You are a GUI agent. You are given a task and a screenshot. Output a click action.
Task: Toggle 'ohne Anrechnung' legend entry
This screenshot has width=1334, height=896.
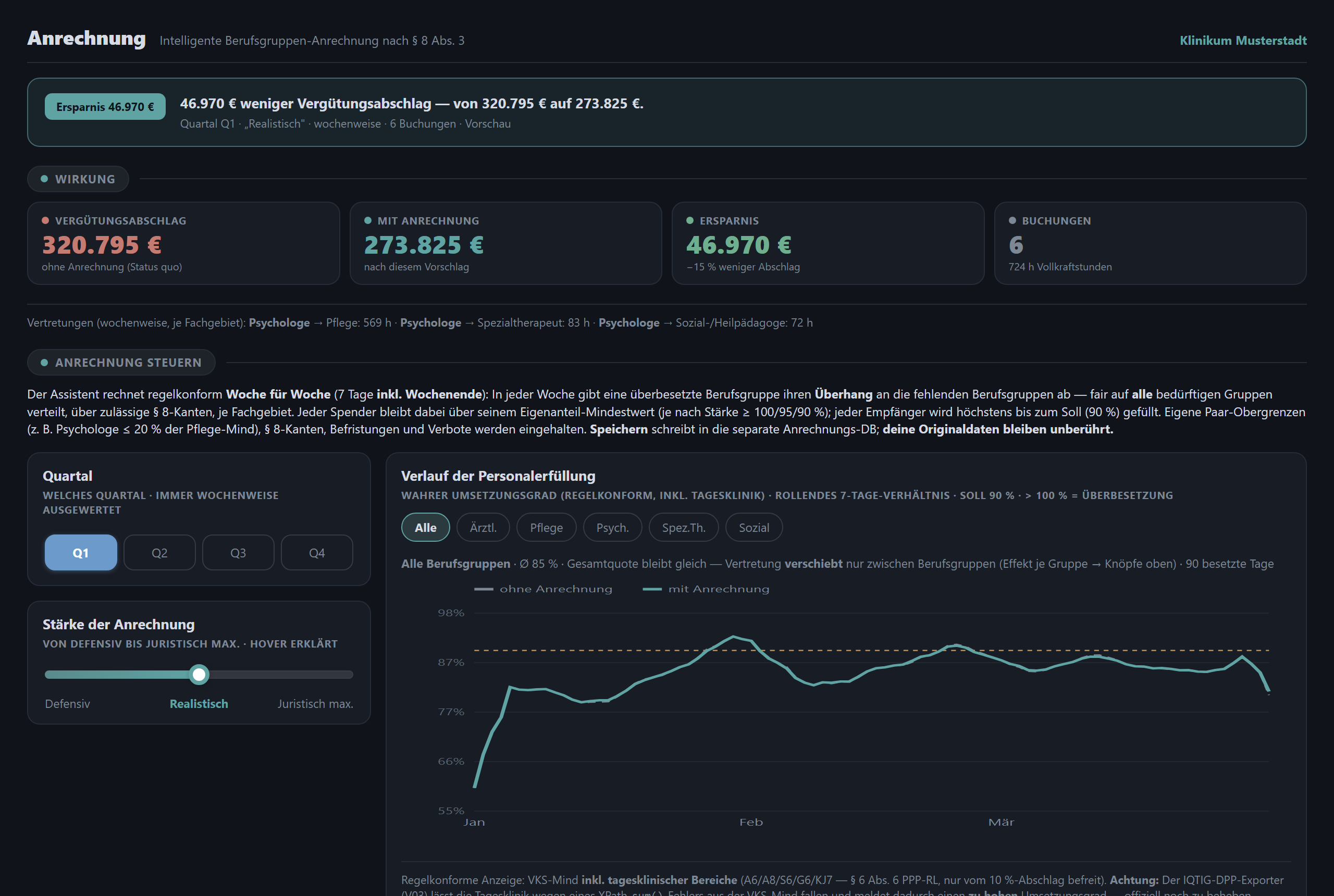(544, 589)
